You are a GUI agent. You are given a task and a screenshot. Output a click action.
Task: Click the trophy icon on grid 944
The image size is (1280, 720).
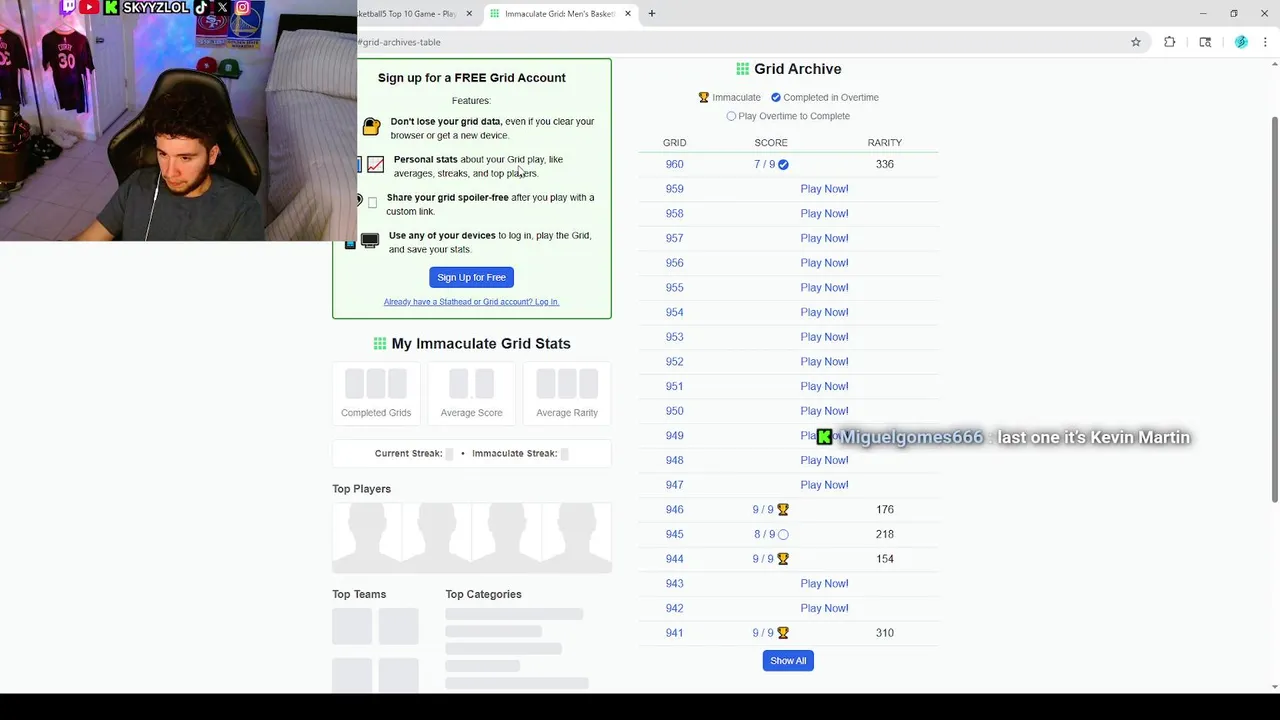(x=783, y=559)
